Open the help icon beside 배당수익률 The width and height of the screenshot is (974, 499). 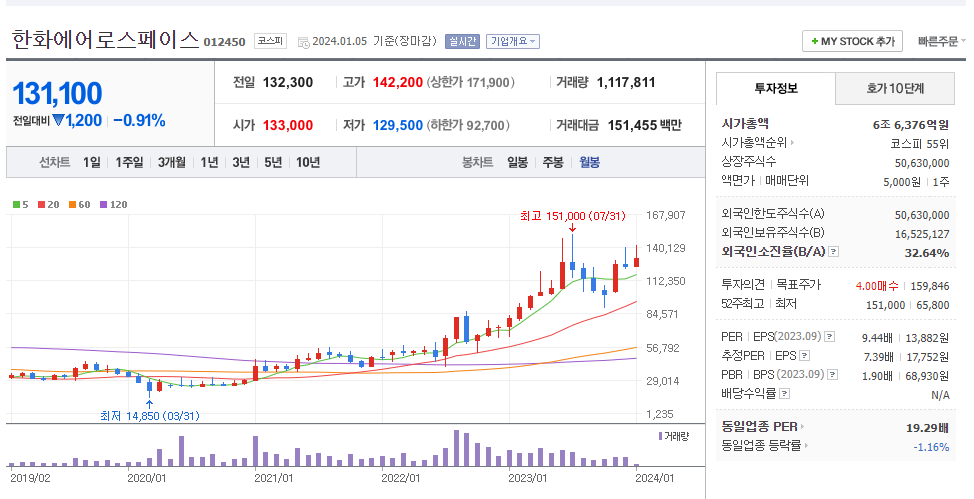(785, 394)
